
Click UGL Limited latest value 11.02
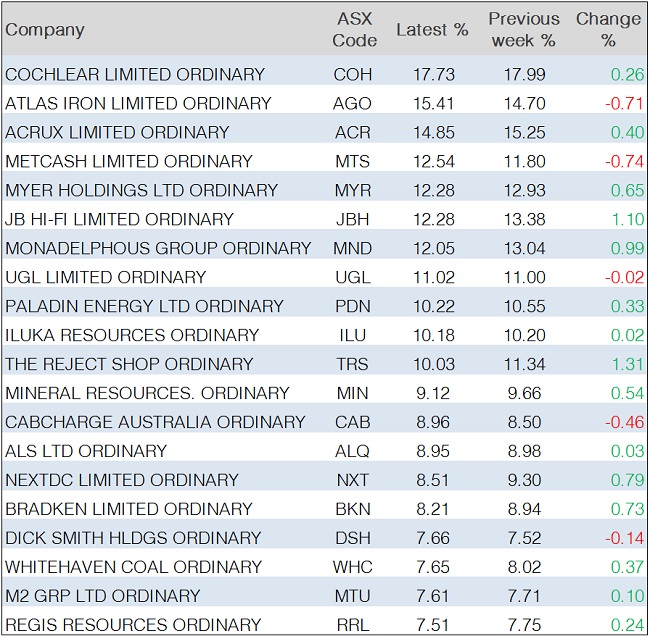click(431, 277)
